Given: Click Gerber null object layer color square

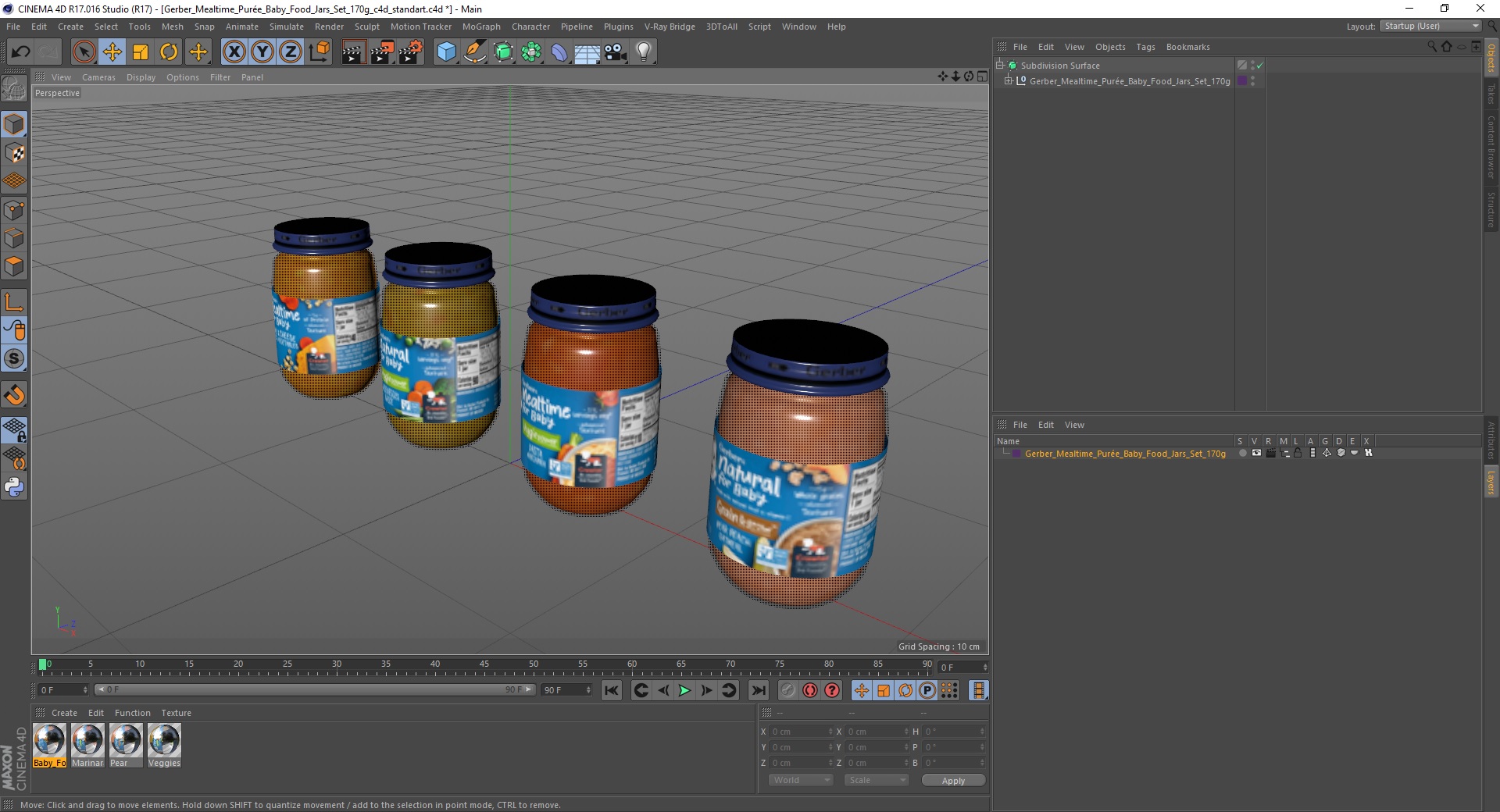Looking at the screenshot, I should click(1242, 81).
